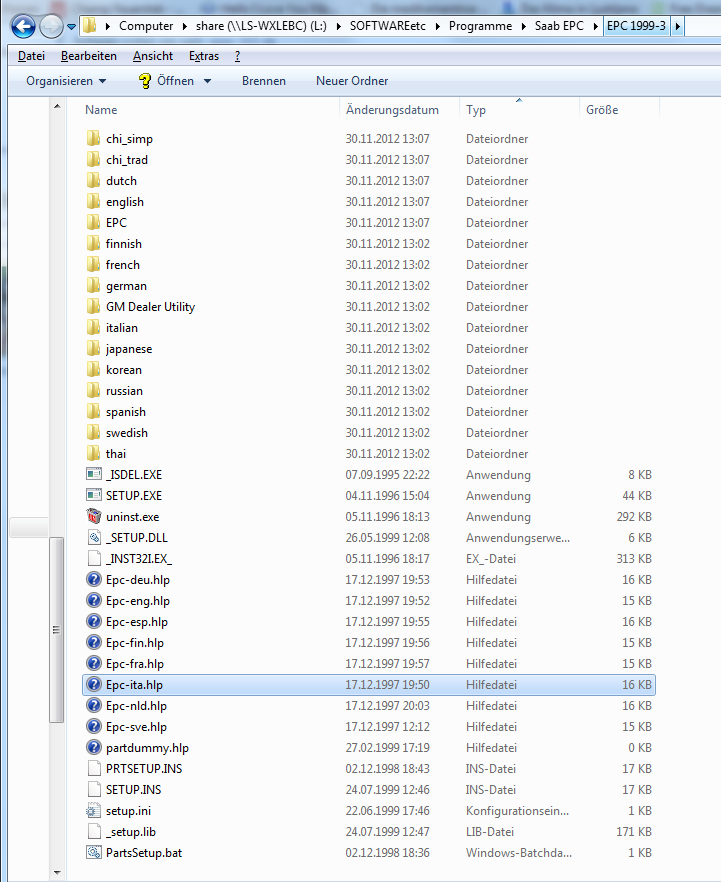This screenshot has height=882, width=721.
Task: Open the Extras menu
Action: coord(204,56)
